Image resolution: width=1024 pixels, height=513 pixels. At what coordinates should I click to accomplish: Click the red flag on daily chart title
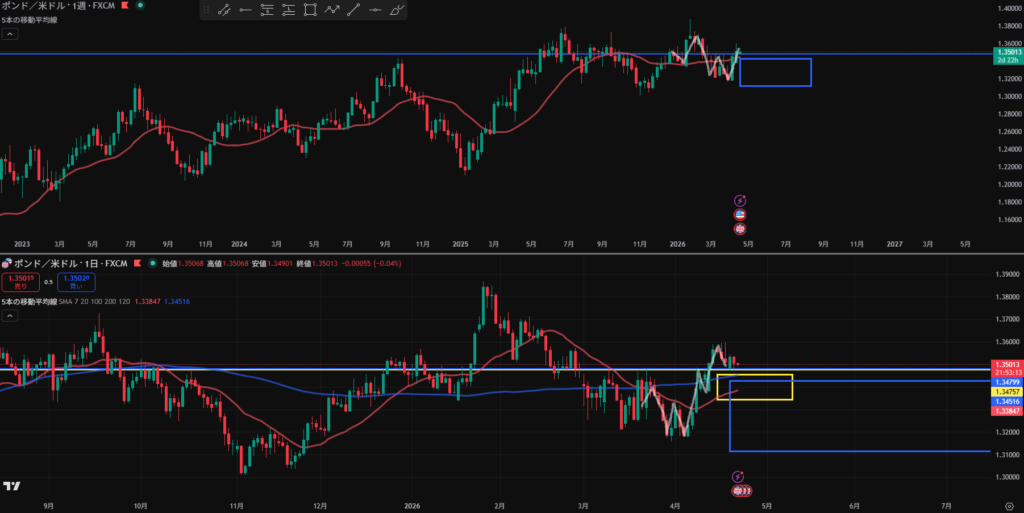point(137,264)
